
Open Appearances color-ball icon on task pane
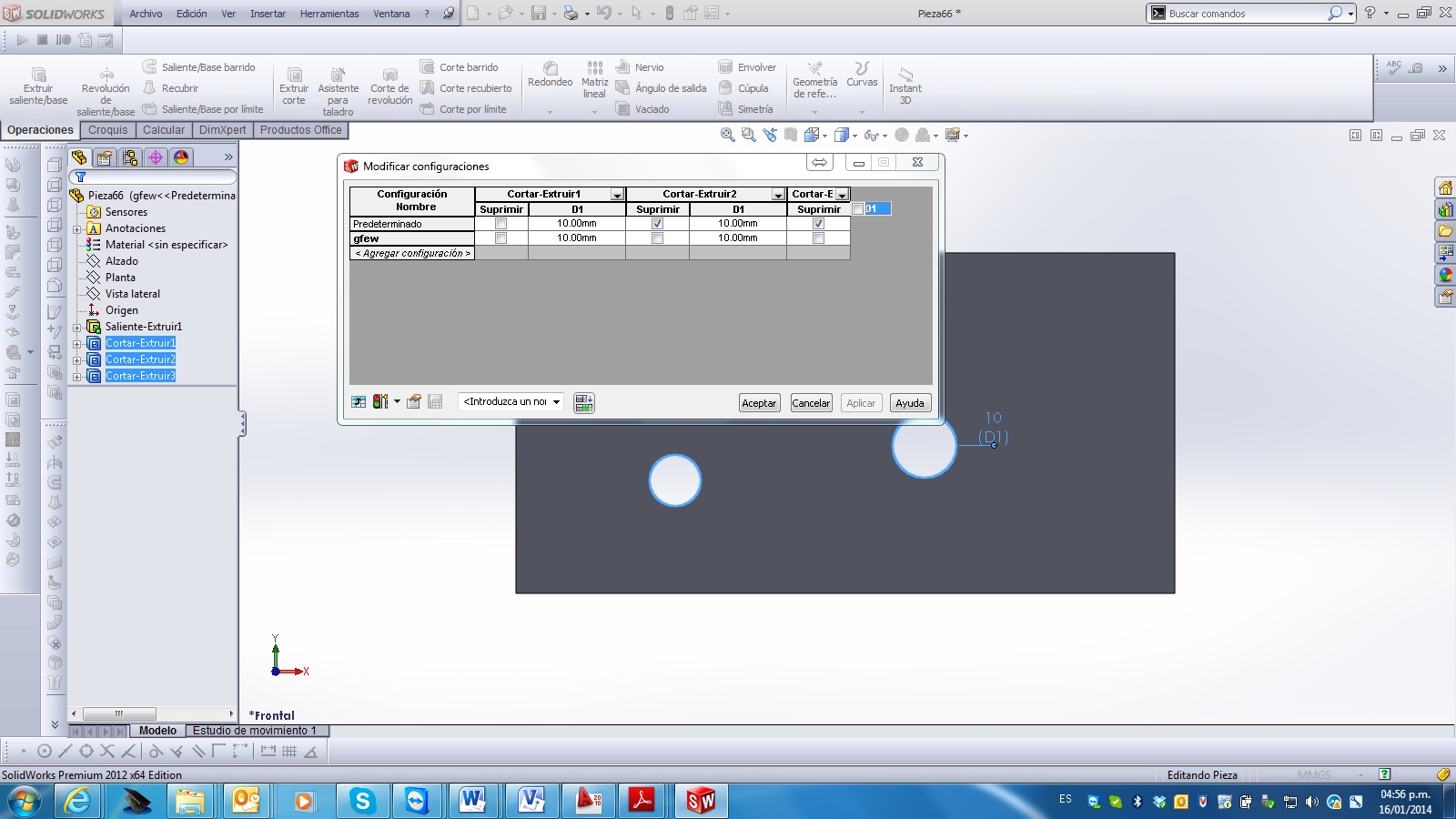(x=1445, y=275)
